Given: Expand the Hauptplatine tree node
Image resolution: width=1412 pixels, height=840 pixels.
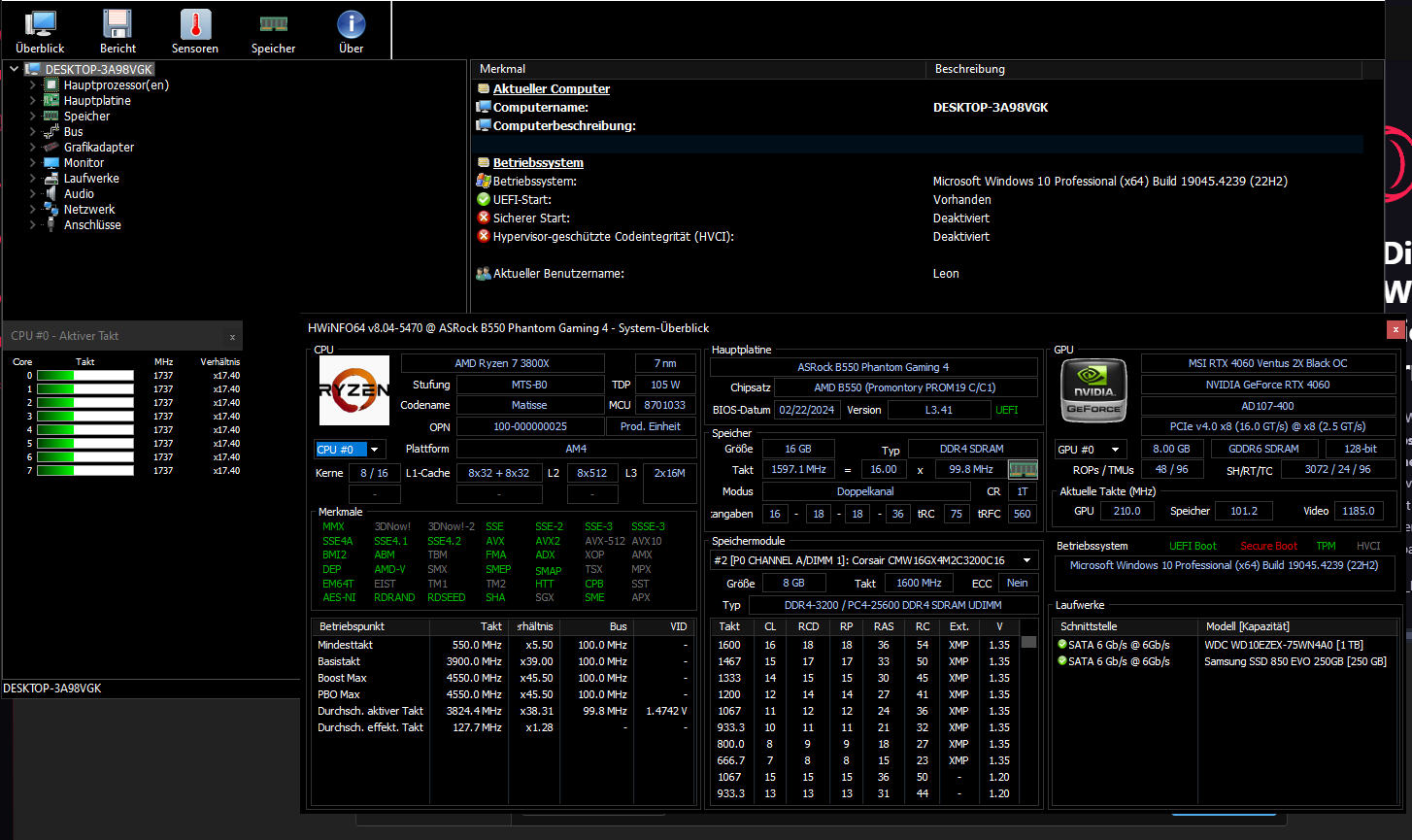Looking at the screenshot, I should (x=32, y=101).
